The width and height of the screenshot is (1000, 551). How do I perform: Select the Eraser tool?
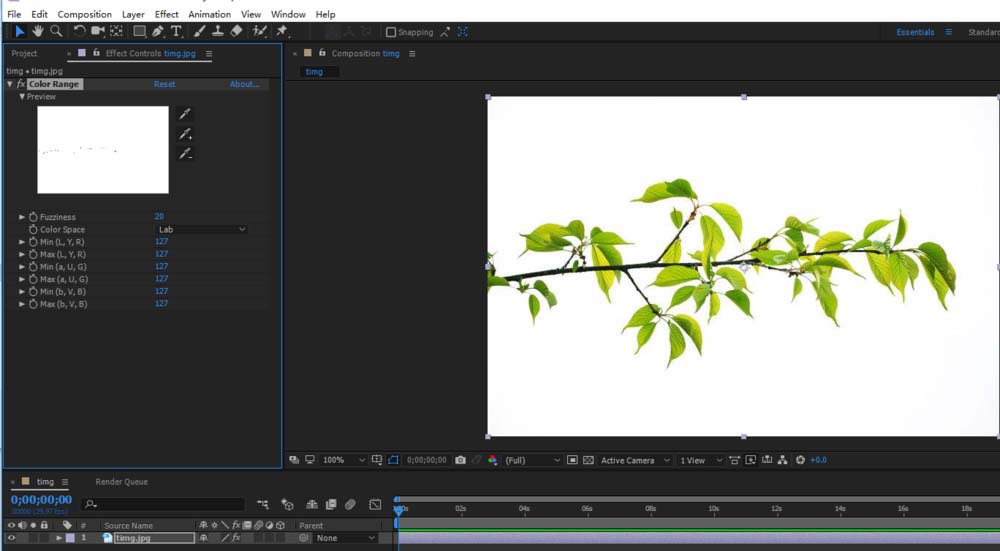(x=236, y=32)
